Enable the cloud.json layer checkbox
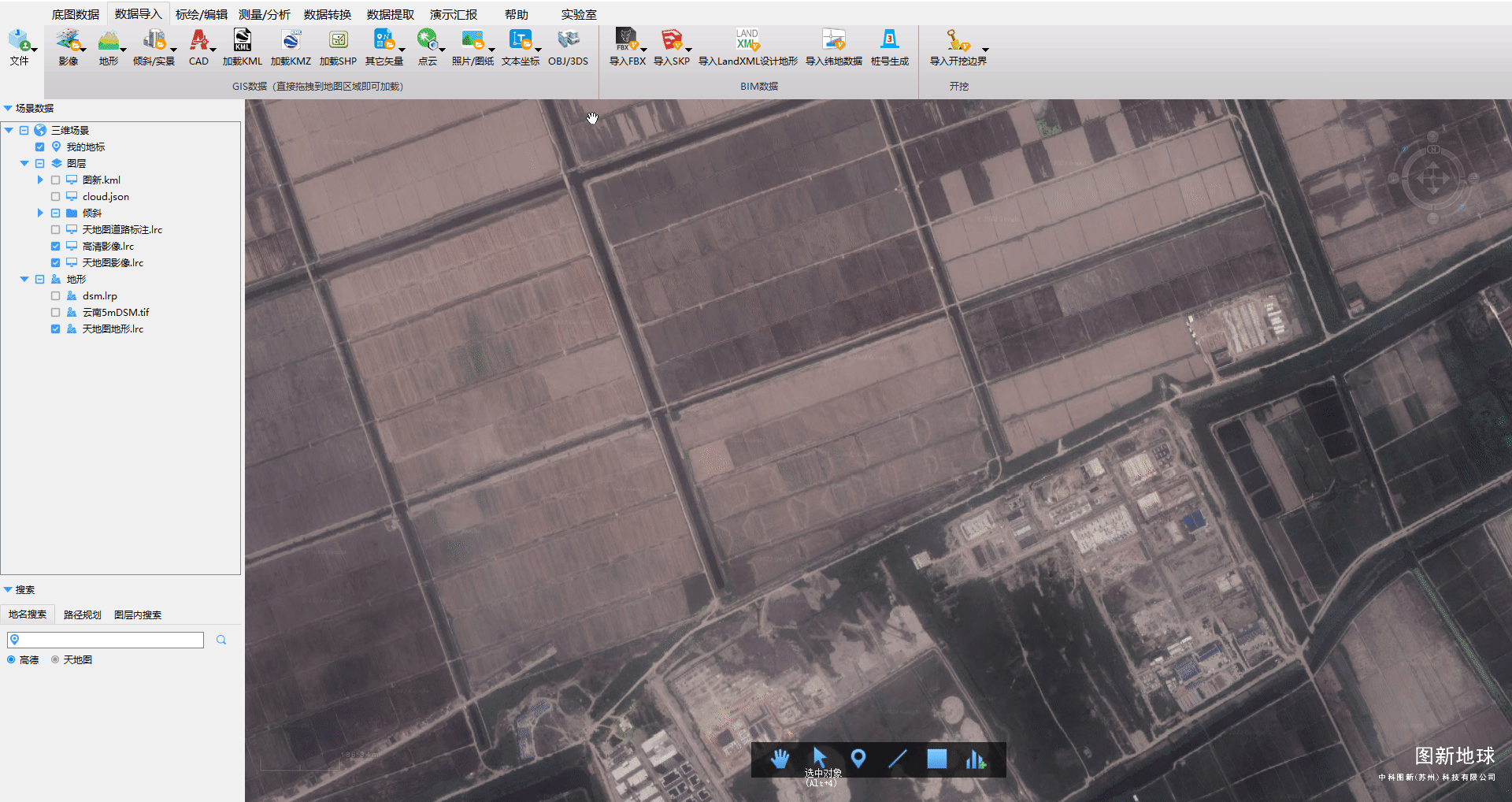 pyautogui.click(x=55, y=197)
